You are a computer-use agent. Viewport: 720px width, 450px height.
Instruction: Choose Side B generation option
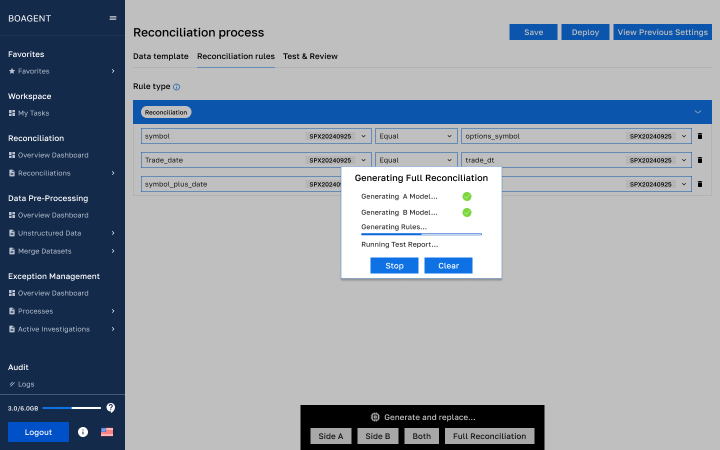[x=377, y=436]
